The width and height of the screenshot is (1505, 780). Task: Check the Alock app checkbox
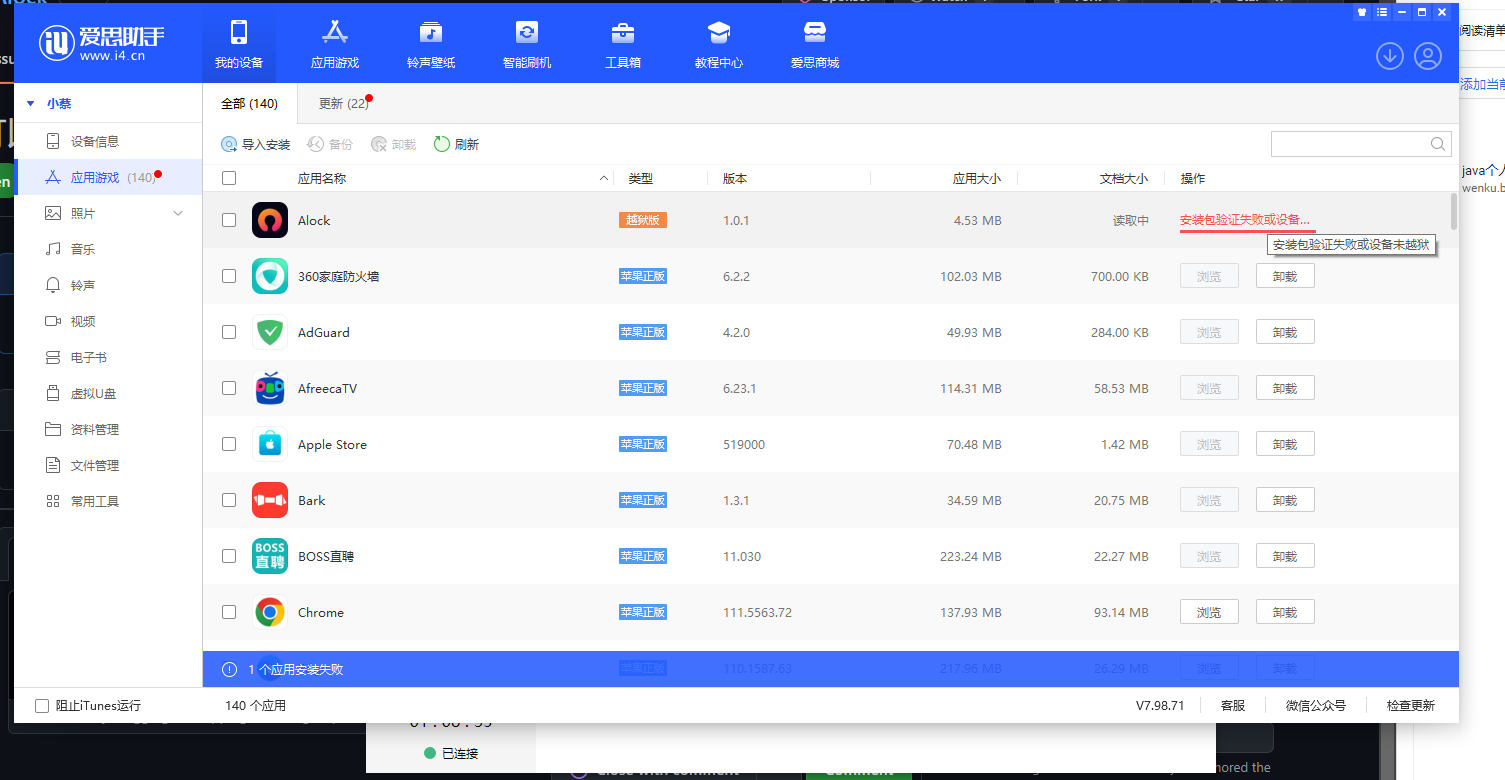(228, 220)
